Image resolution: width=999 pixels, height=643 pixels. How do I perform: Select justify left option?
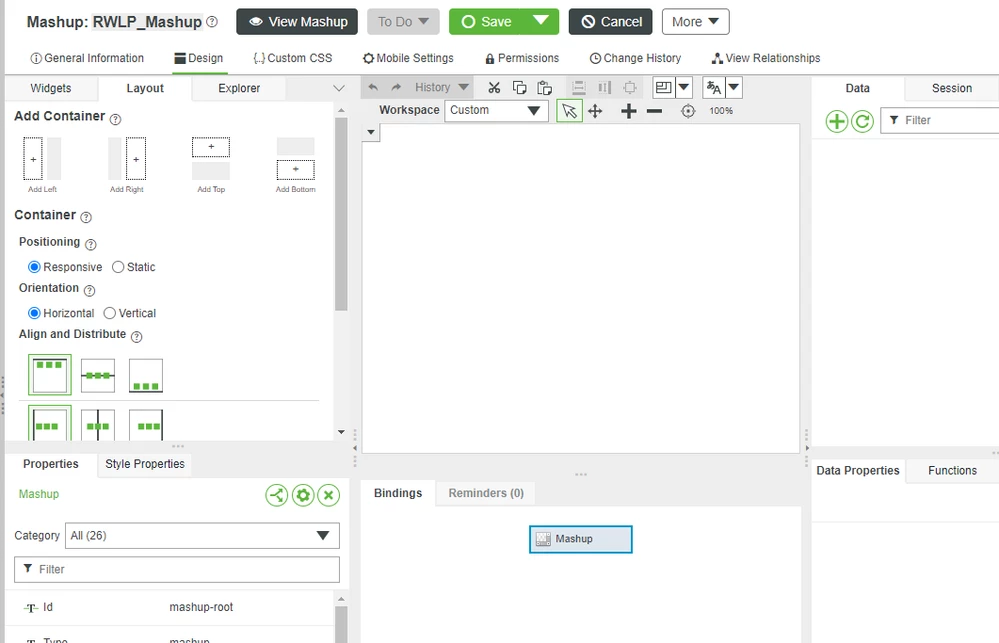pos(50,423)
